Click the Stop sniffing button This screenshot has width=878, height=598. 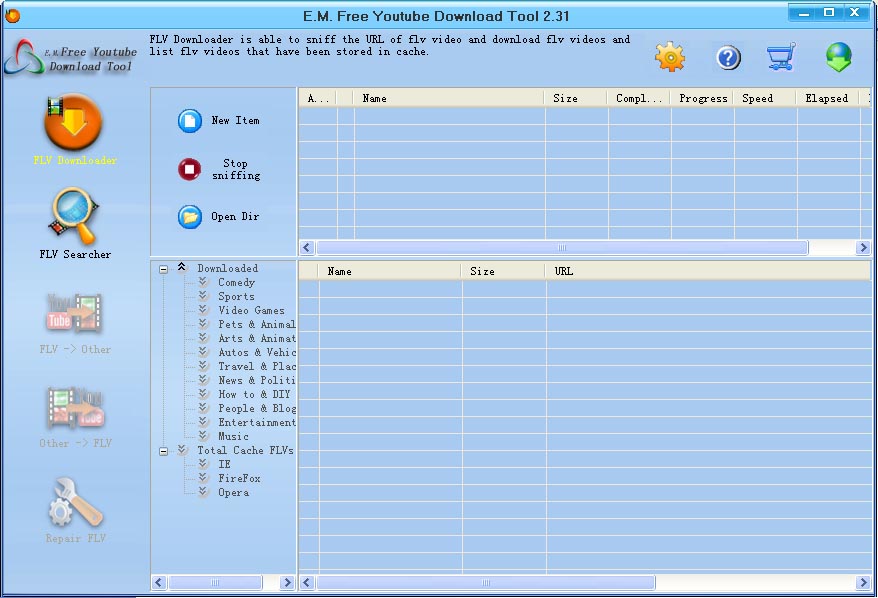click(x=215, y=170)
